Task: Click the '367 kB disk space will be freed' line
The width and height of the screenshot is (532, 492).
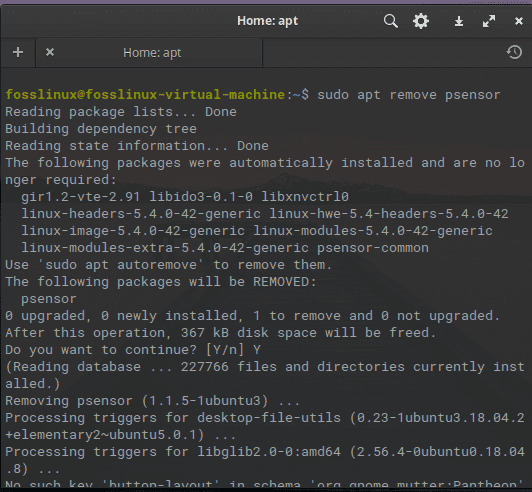Action: (x=221, y=333)
